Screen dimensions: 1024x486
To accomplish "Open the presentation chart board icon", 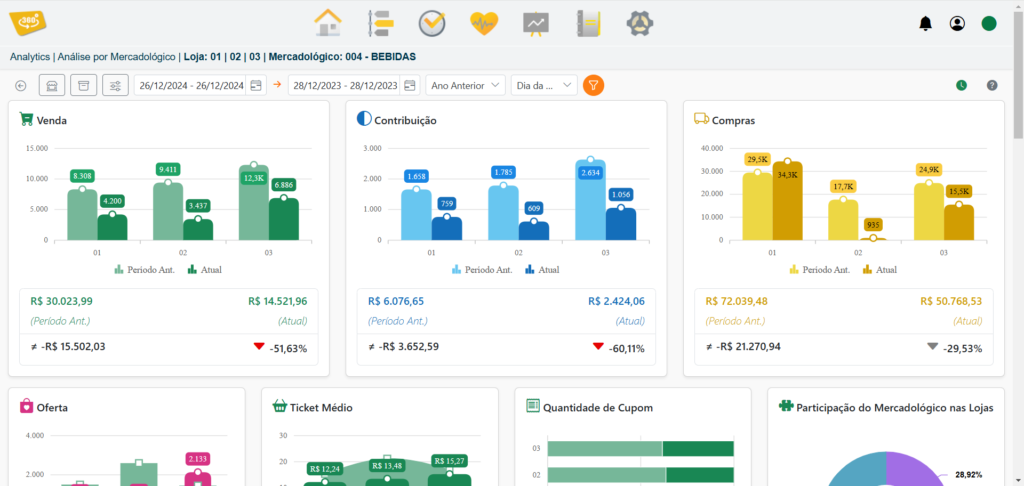I will [536, 24].
